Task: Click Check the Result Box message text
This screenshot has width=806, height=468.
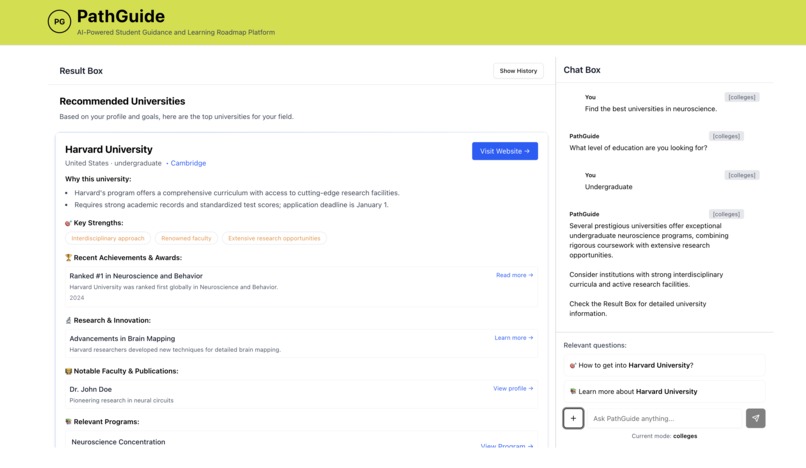Action: [x=637, y=309]
